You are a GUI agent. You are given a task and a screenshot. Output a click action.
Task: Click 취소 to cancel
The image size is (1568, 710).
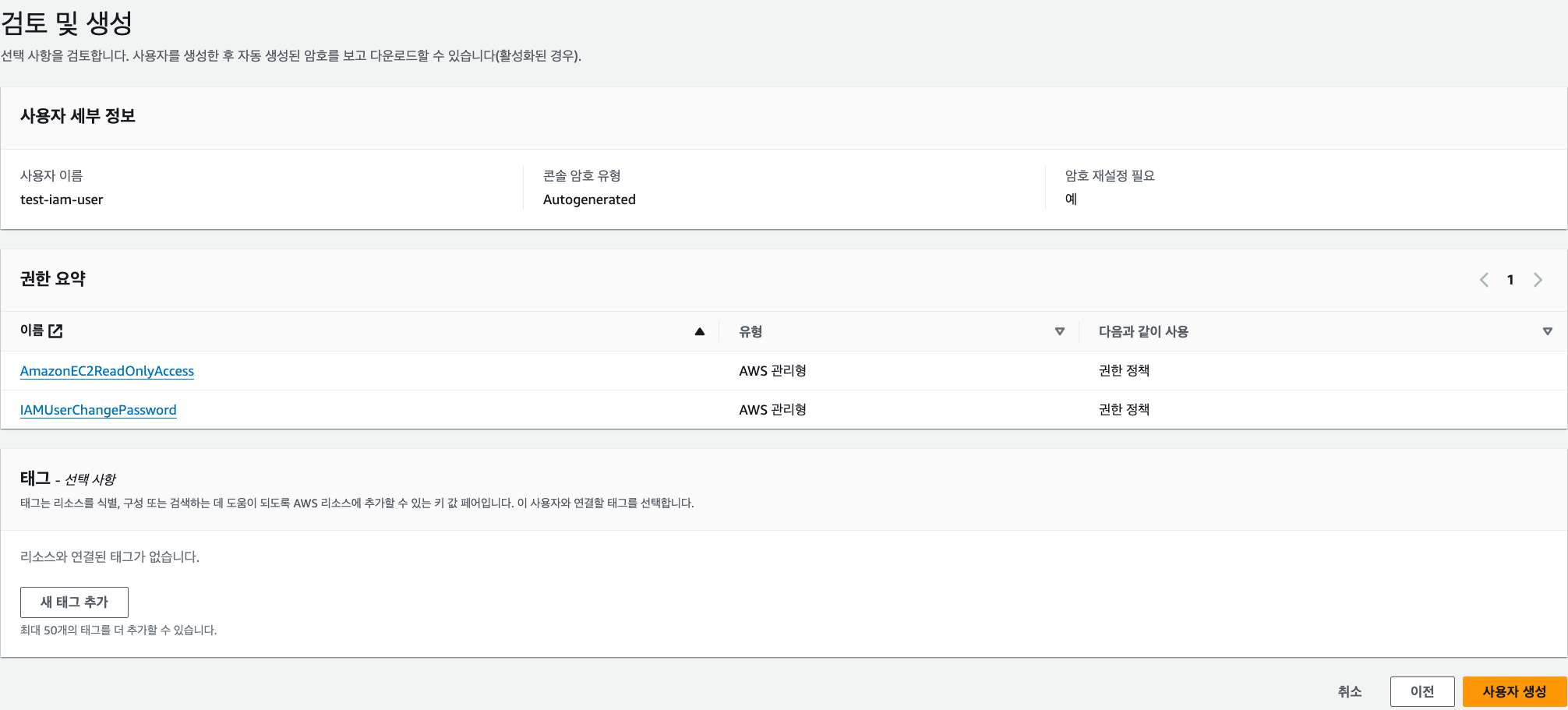tap(1350, 691)
